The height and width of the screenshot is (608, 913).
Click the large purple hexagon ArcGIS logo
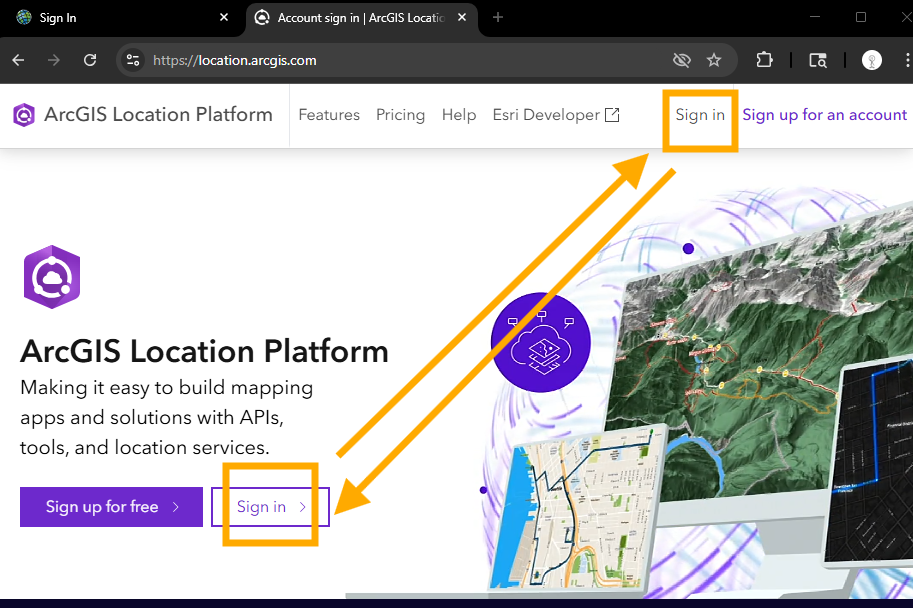coord(52,277)
